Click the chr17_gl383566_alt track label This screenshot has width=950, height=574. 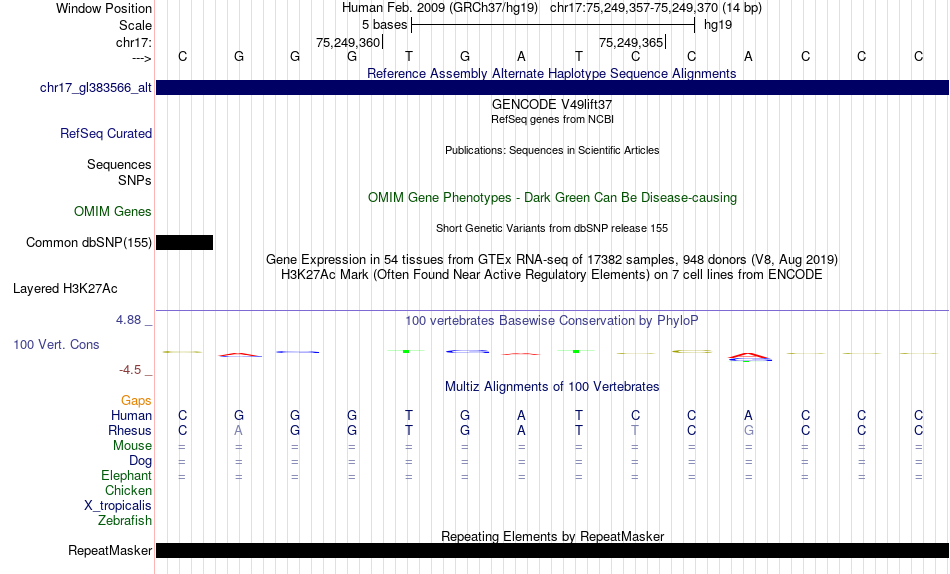click(96, 87)
